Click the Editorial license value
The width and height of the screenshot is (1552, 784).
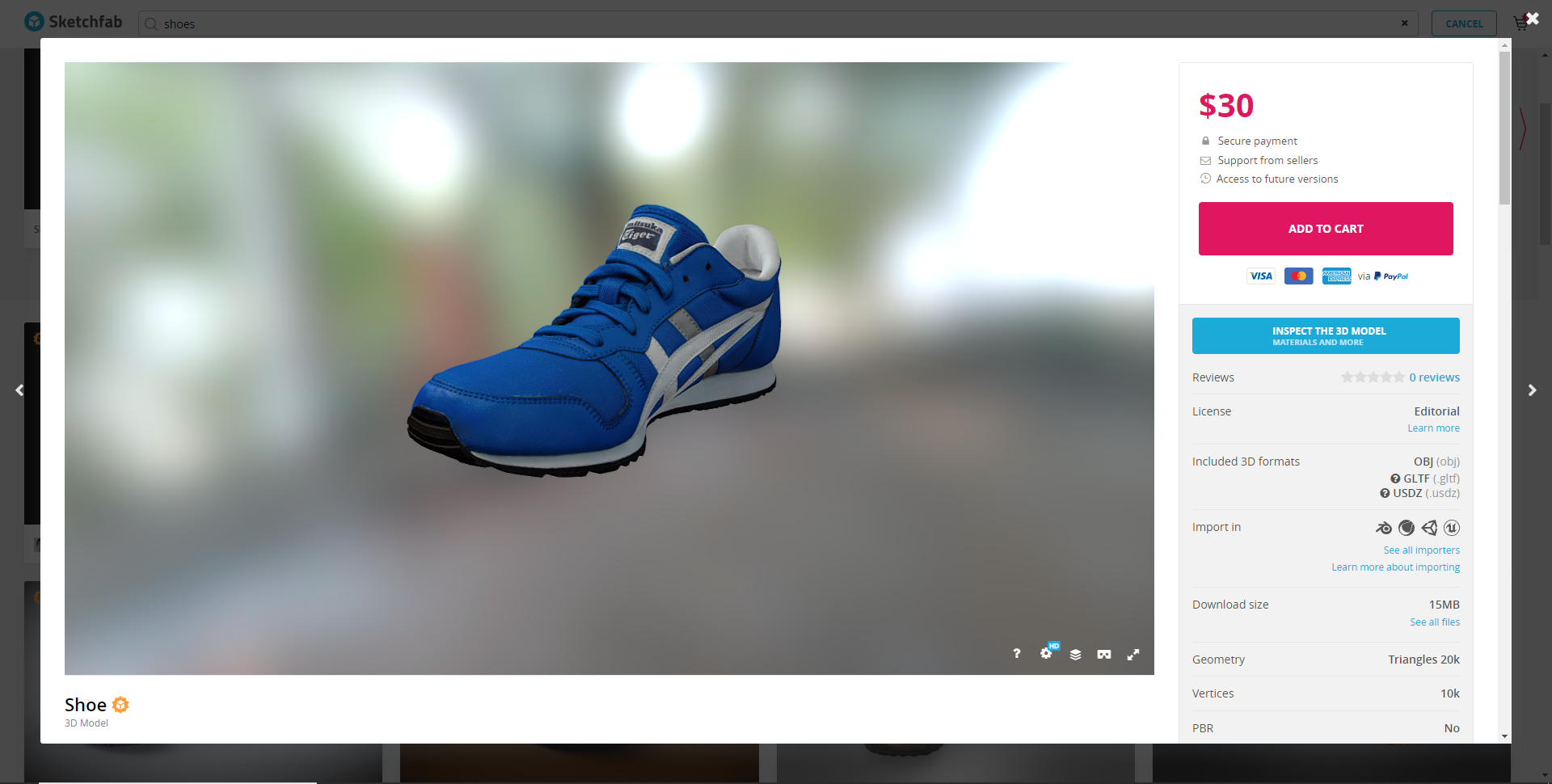click(1436, 411)
